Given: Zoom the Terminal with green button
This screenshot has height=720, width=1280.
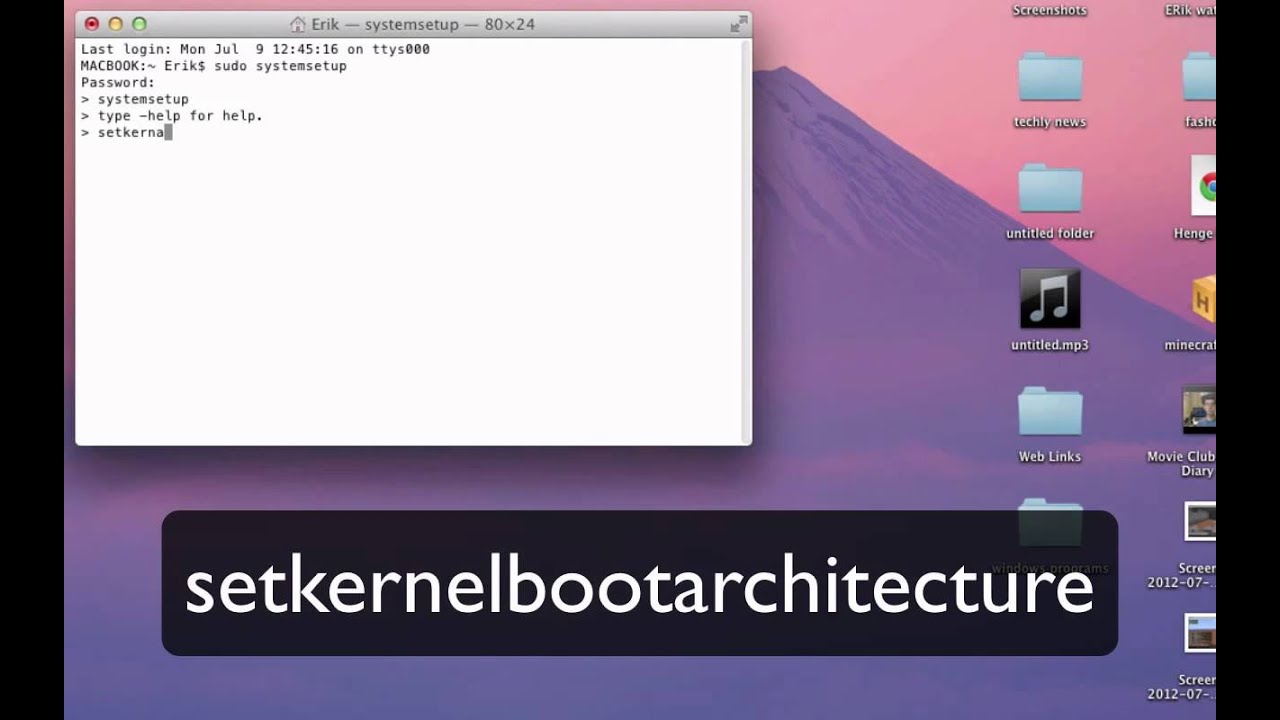Looking at the screenshot, I should point(139,24).
